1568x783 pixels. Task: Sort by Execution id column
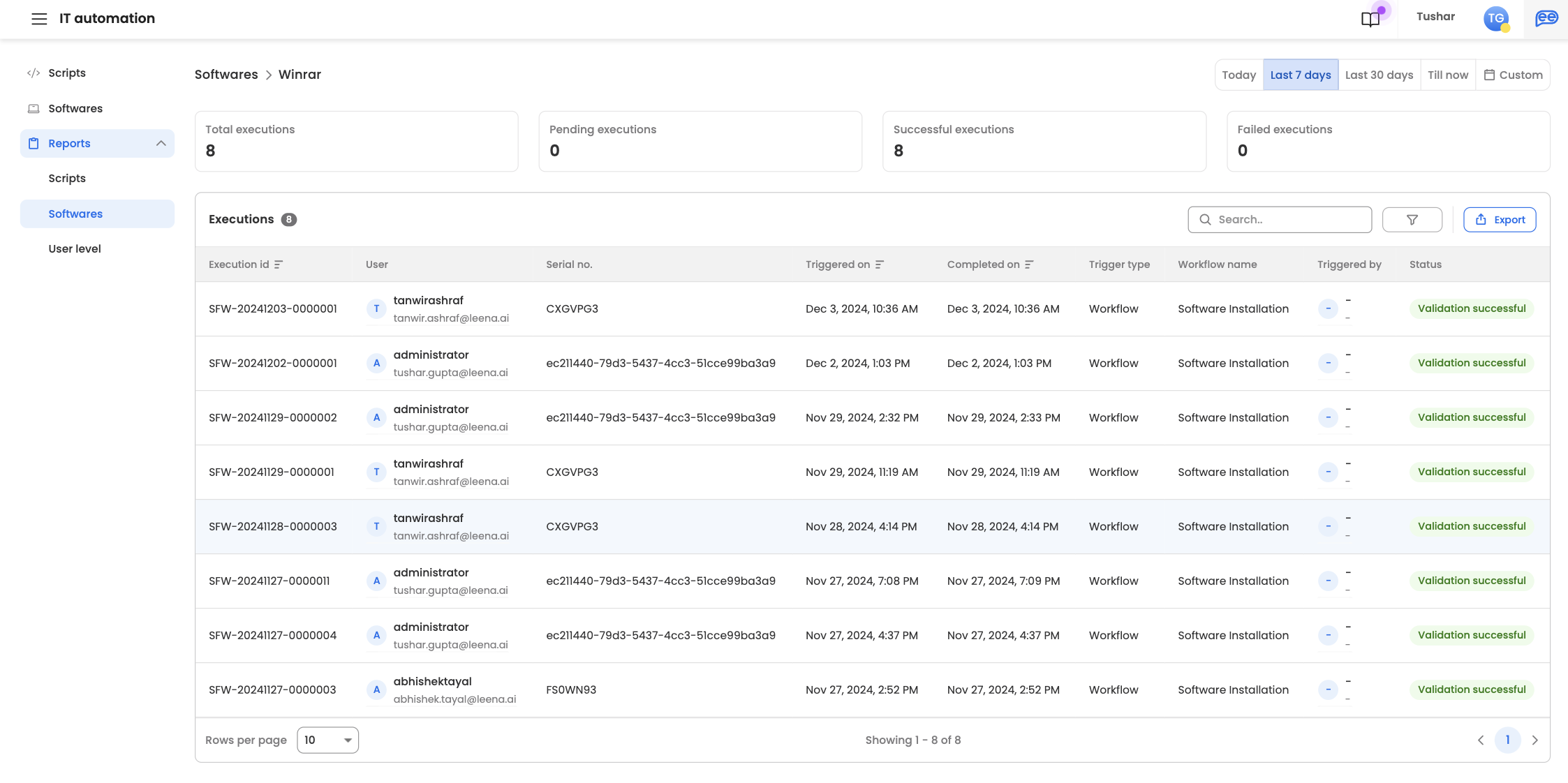point(279,264)
